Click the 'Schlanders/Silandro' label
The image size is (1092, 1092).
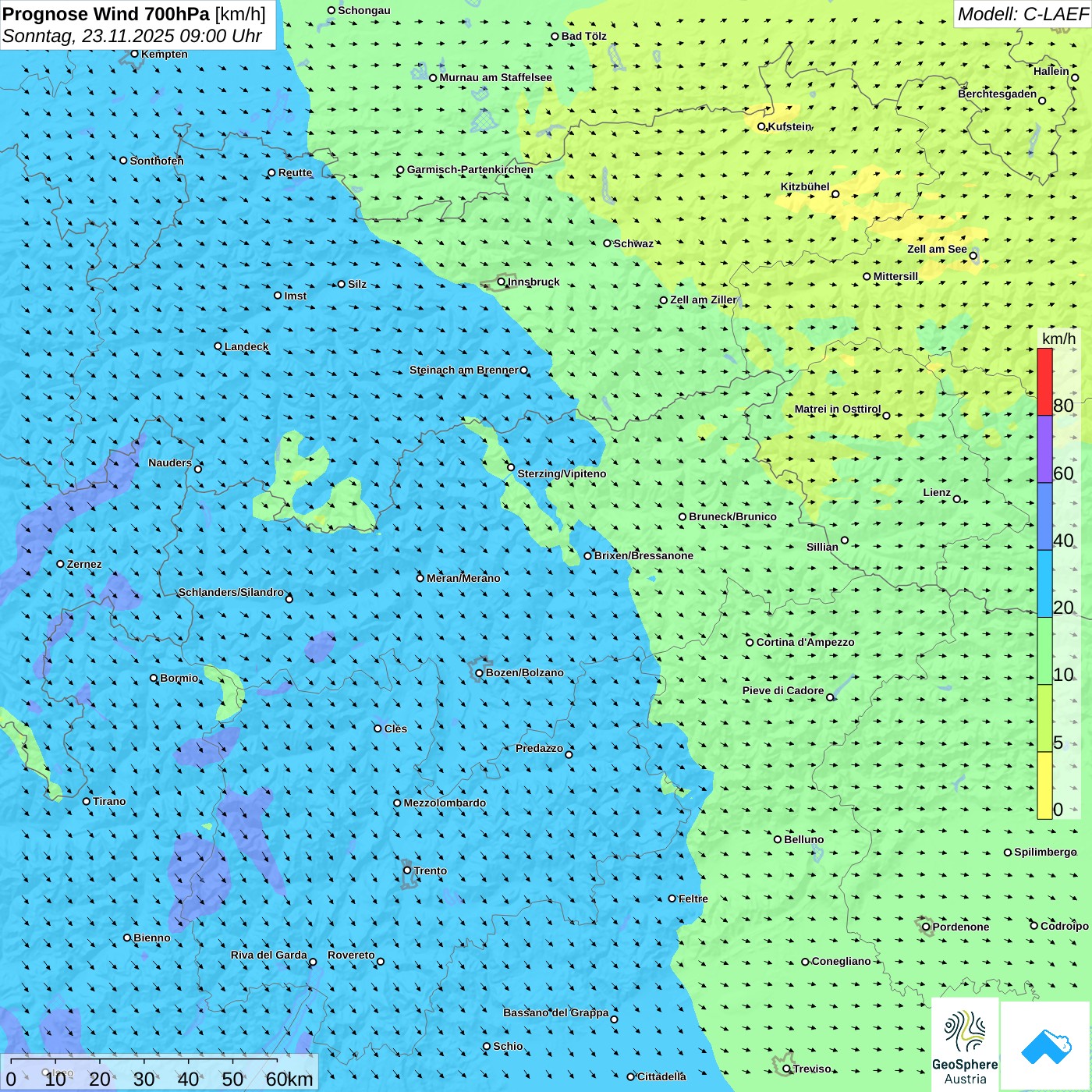coord(231,592)
